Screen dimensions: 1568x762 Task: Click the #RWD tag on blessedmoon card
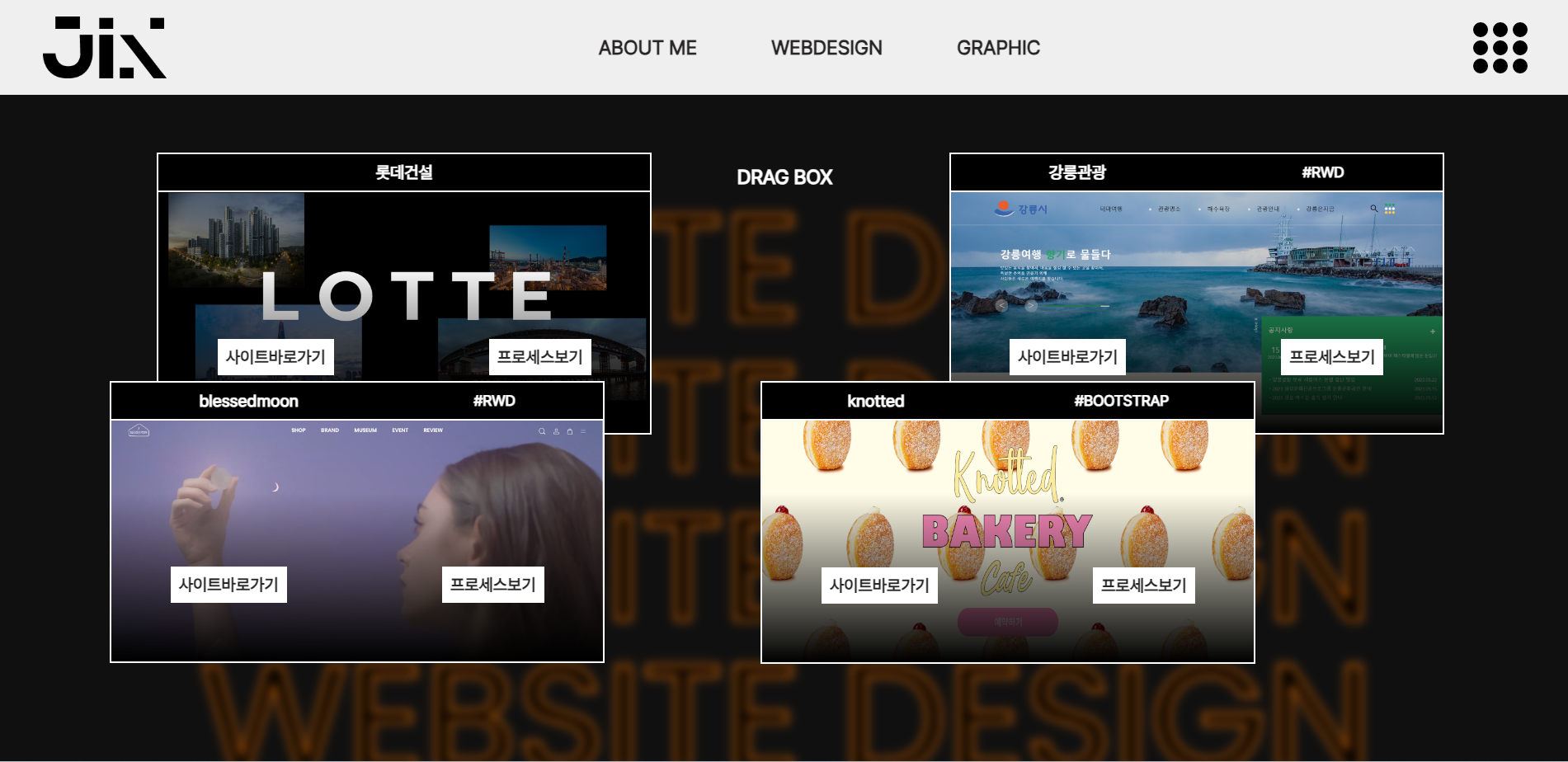(494, 401)
